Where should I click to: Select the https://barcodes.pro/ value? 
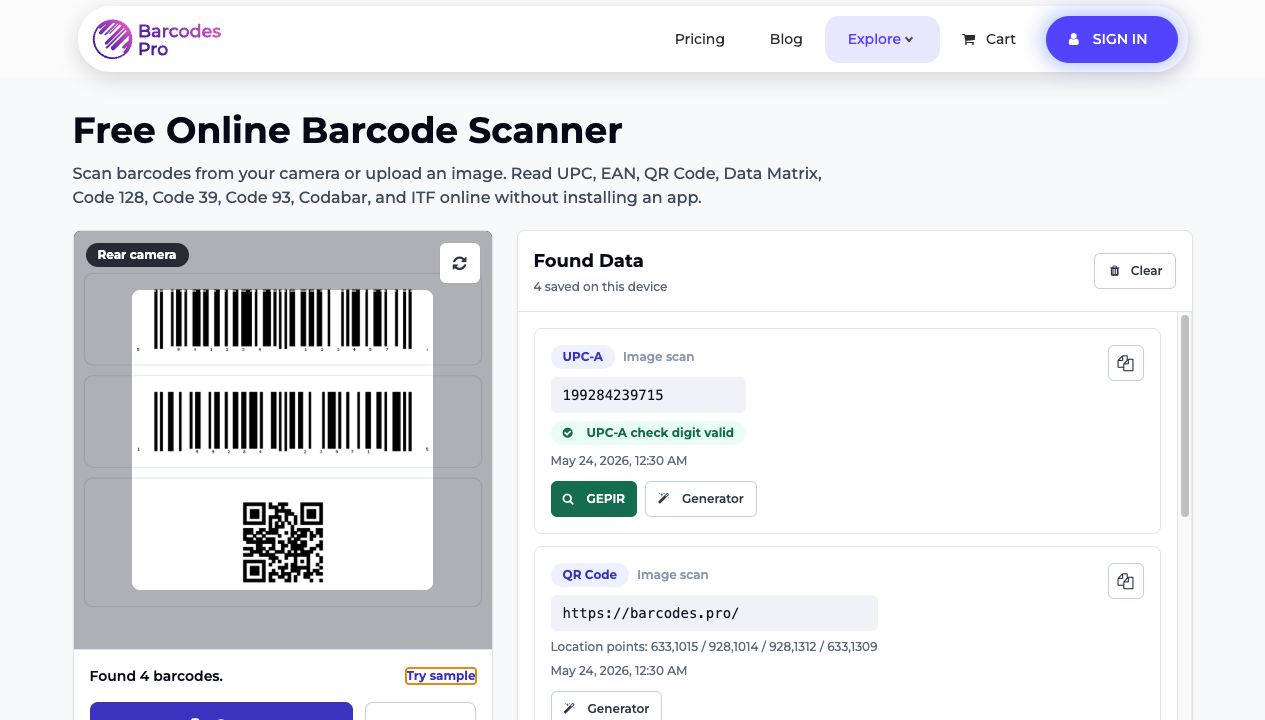714,613
